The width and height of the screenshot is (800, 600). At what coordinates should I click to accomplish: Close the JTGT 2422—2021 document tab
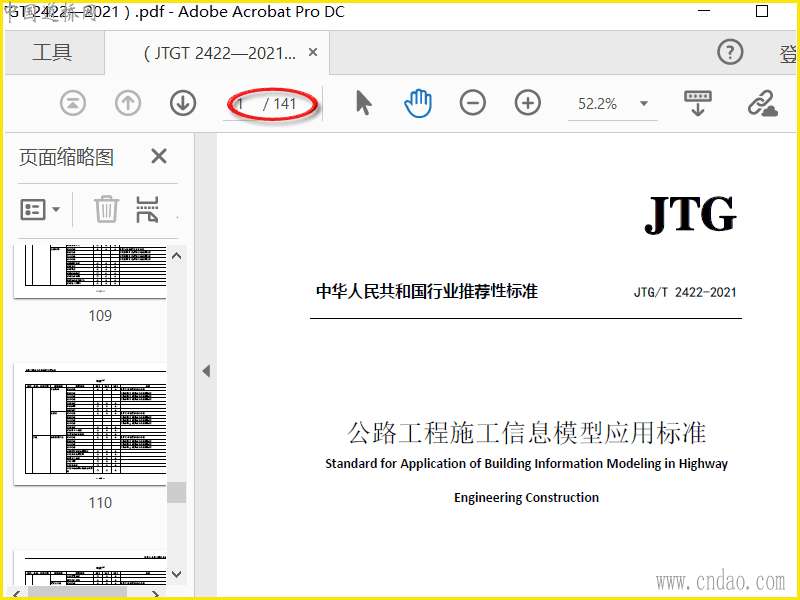(x=313, y=52)
